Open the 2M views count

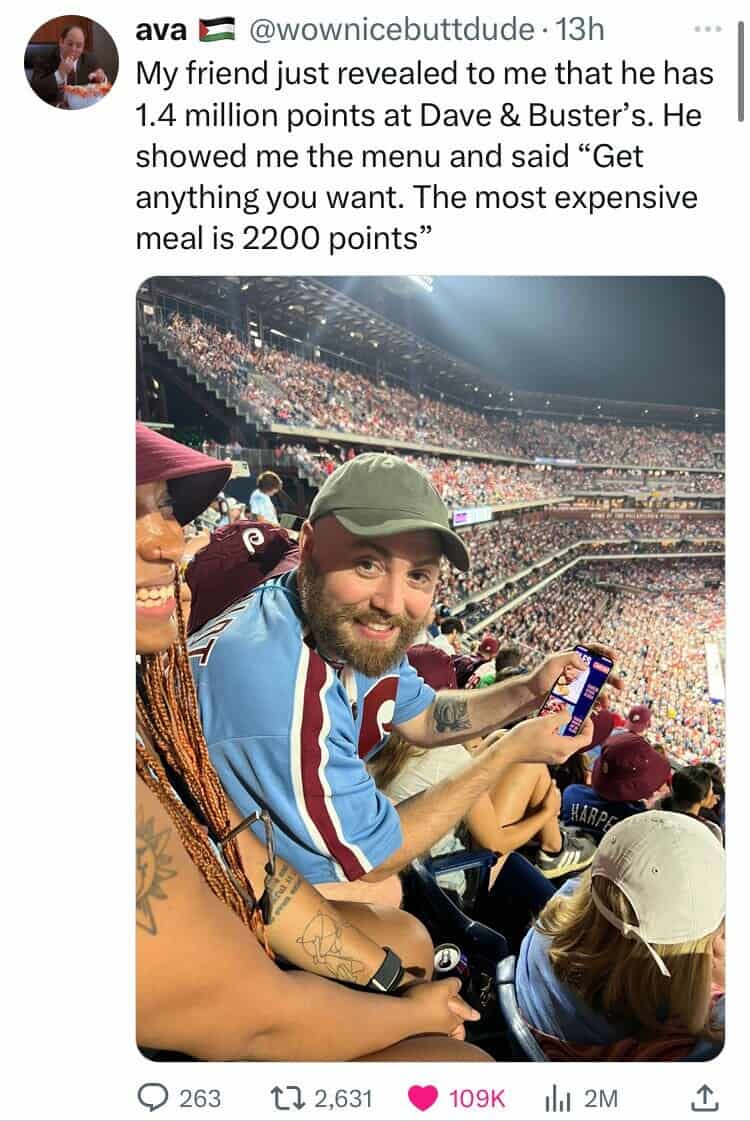pyautogui.click(x=601, y=1098)
